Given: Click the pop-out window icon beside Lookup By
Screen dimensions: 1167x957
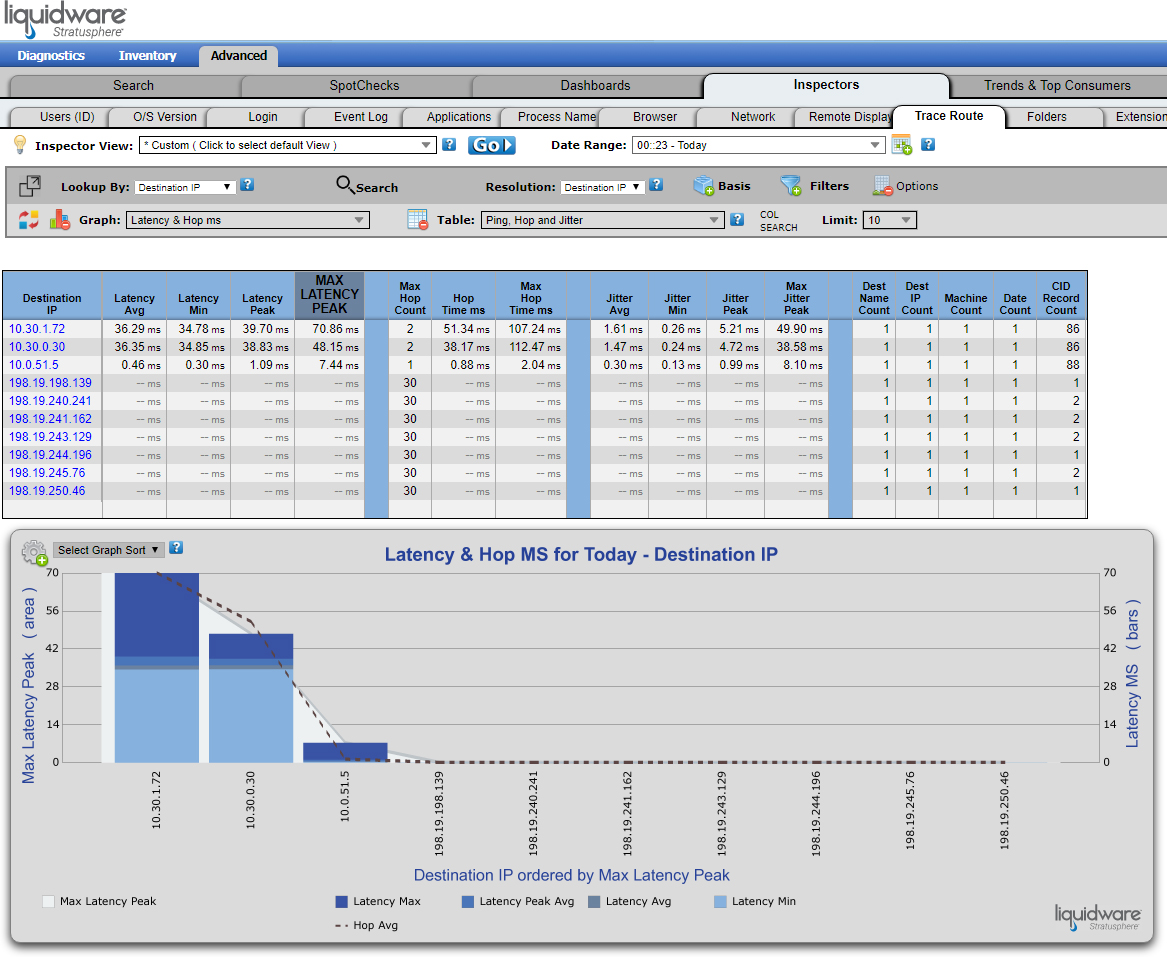Looking at the screenshot, I should [30, 186].
